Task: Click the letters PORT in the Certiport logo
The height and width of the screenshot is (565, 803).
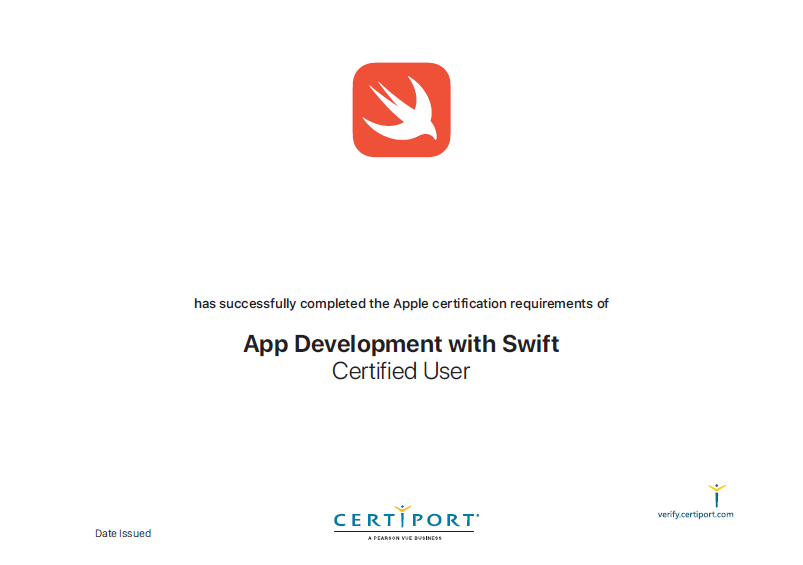Action: click(x=443, y=521)
